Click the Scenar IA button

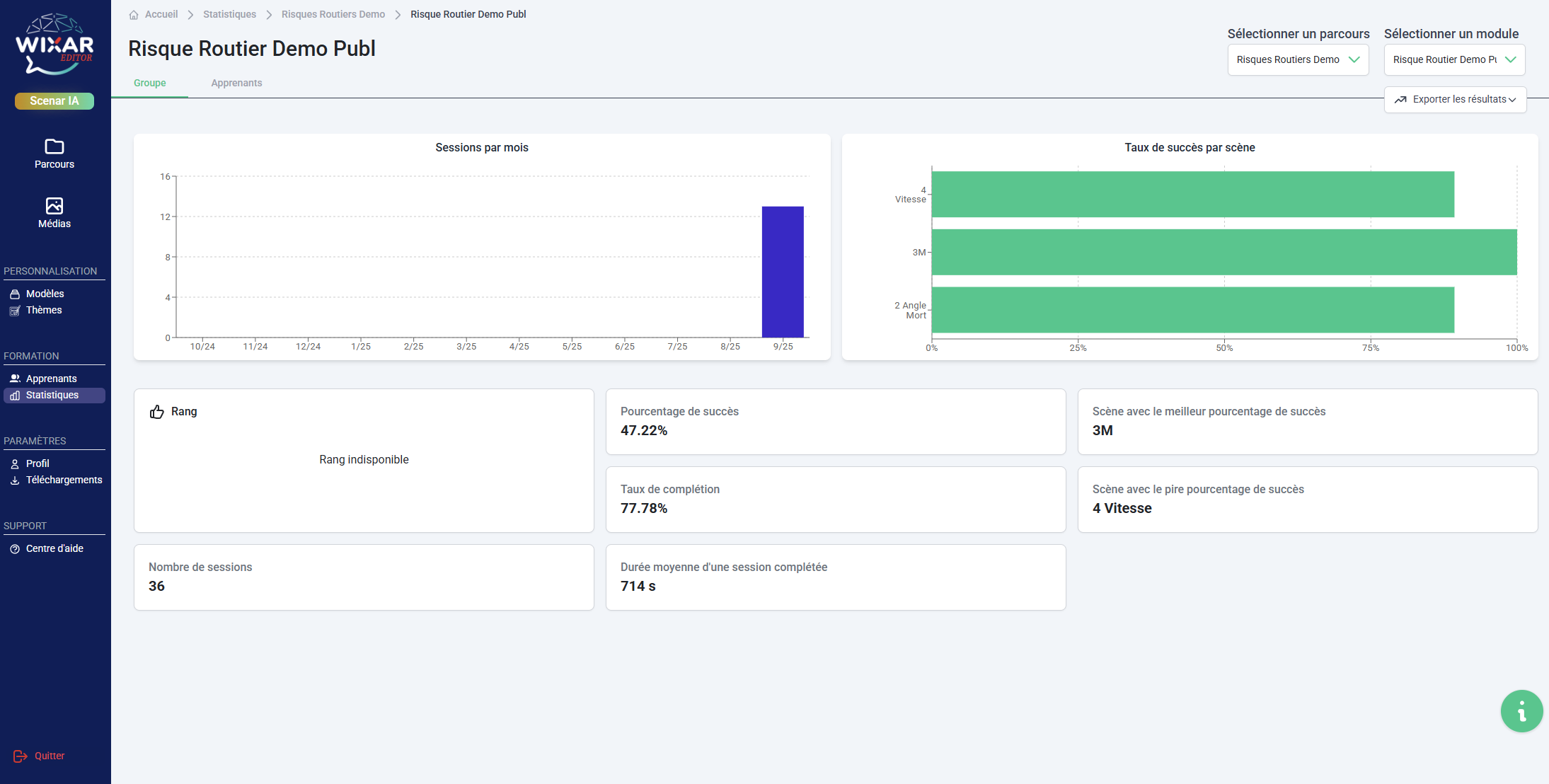(x=54, y=101)
